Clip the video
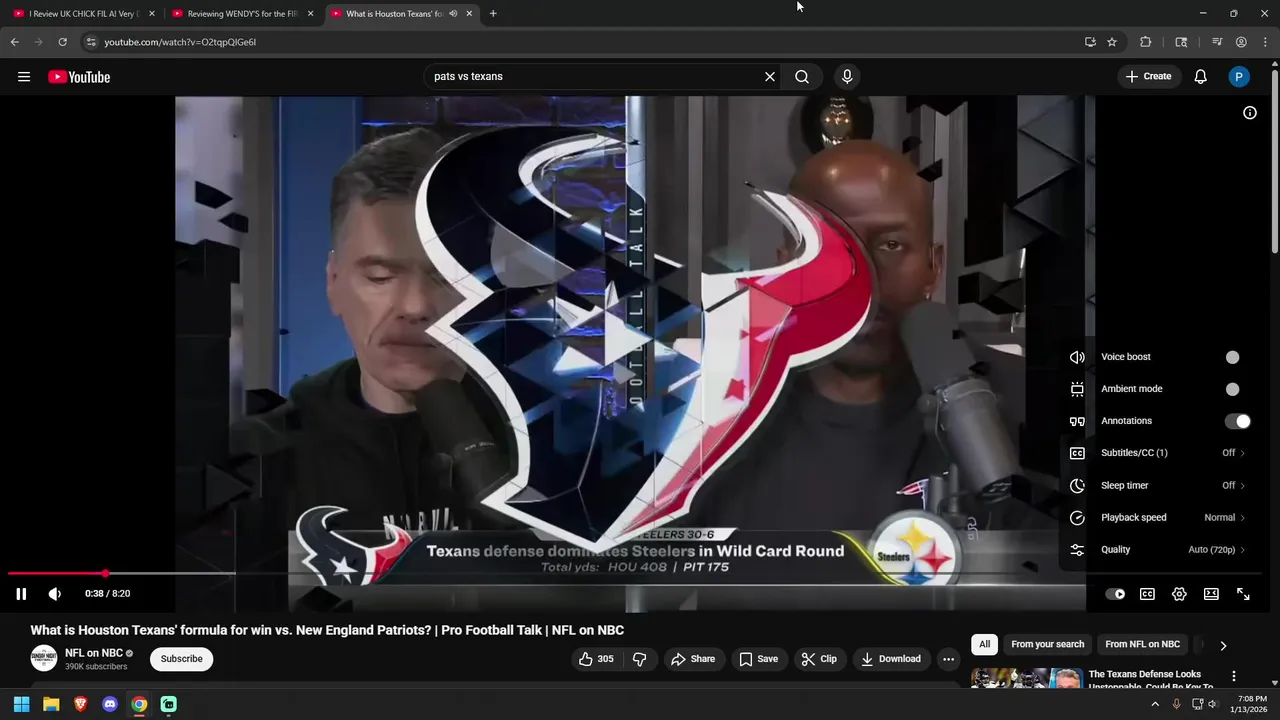 819,659
